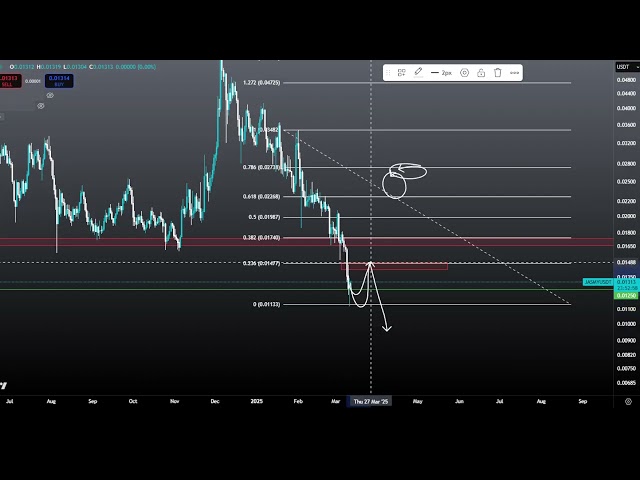640x480 pixels.
Task: Open chart settings gear at bottom right
Action: tap(627, 400)
